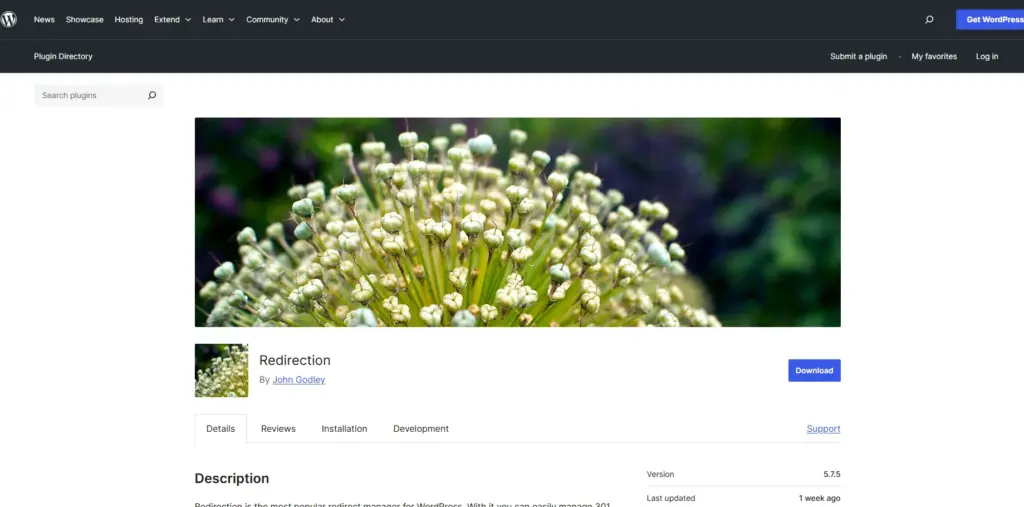Viewport: 1024px width, 507px height.
Task: Open the Development tab
Action: tap(421, 428)
